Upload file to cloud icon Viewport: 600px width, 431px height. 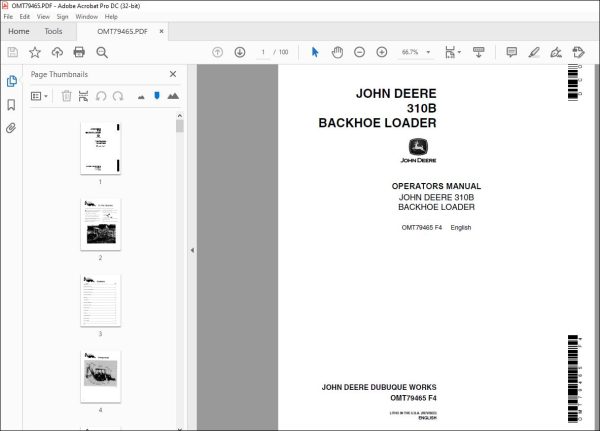57,52
